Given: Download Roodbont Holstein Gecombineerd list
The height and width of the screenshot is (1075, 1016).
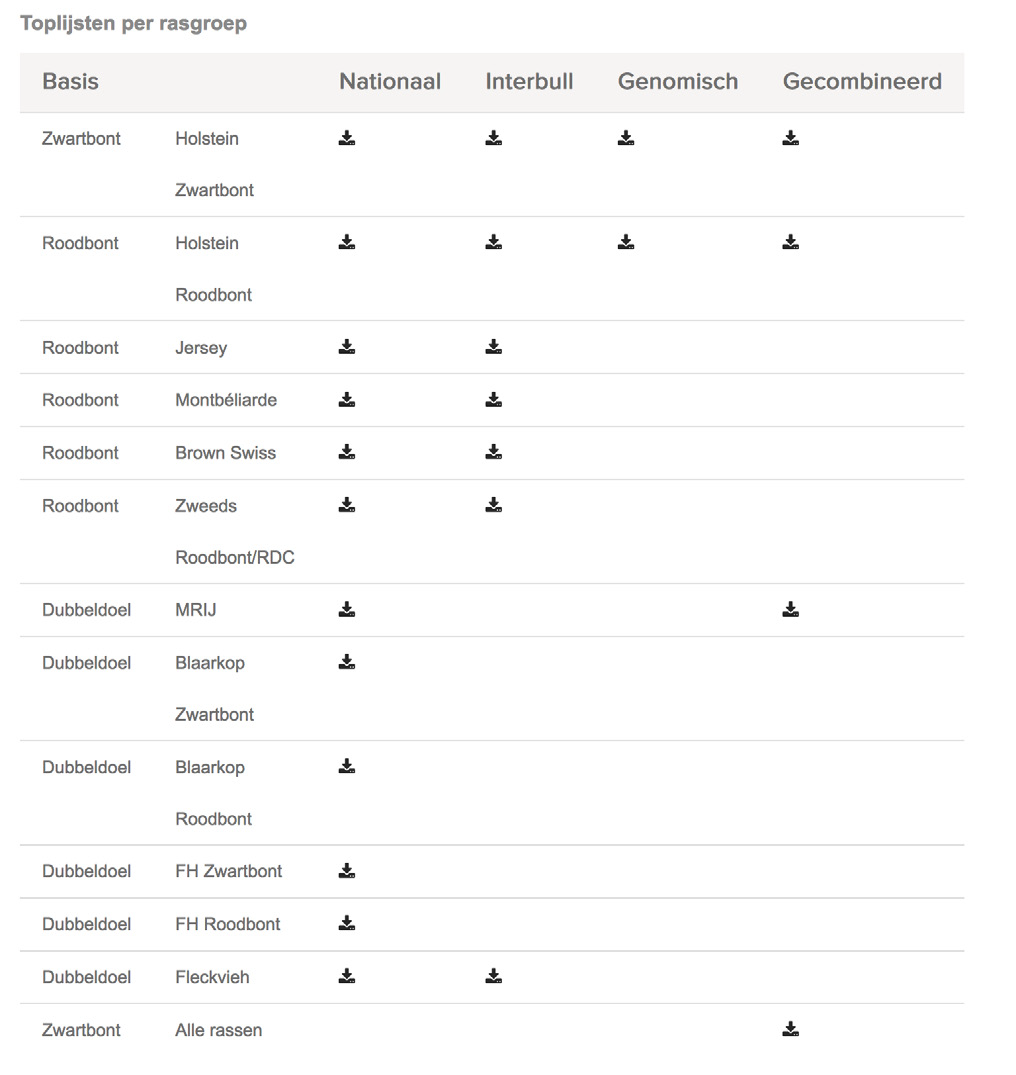Looking at the screenshot, I should pyautogui.click(x=790, y=242).
